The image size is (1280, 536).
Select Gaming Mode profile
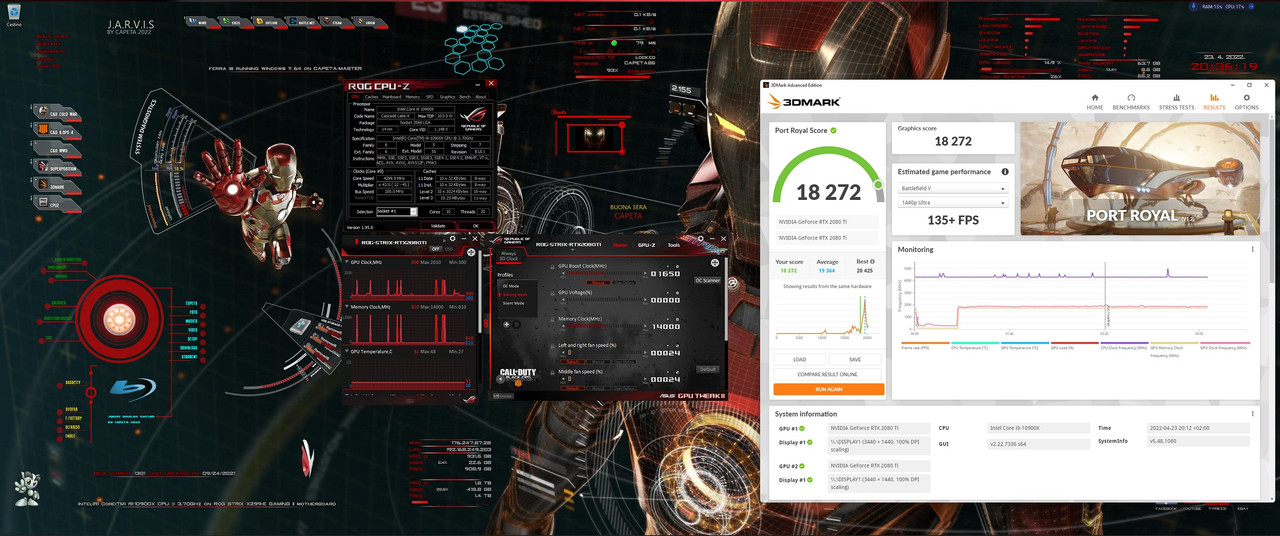point(515,294)
